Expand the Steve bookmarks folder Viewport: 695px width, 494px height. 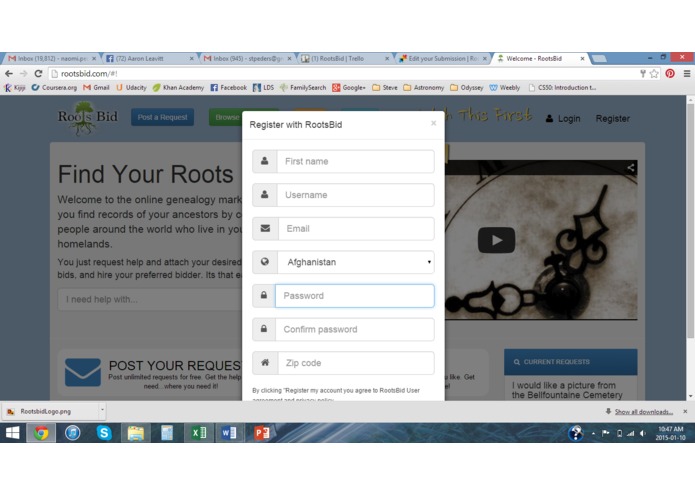385,88
